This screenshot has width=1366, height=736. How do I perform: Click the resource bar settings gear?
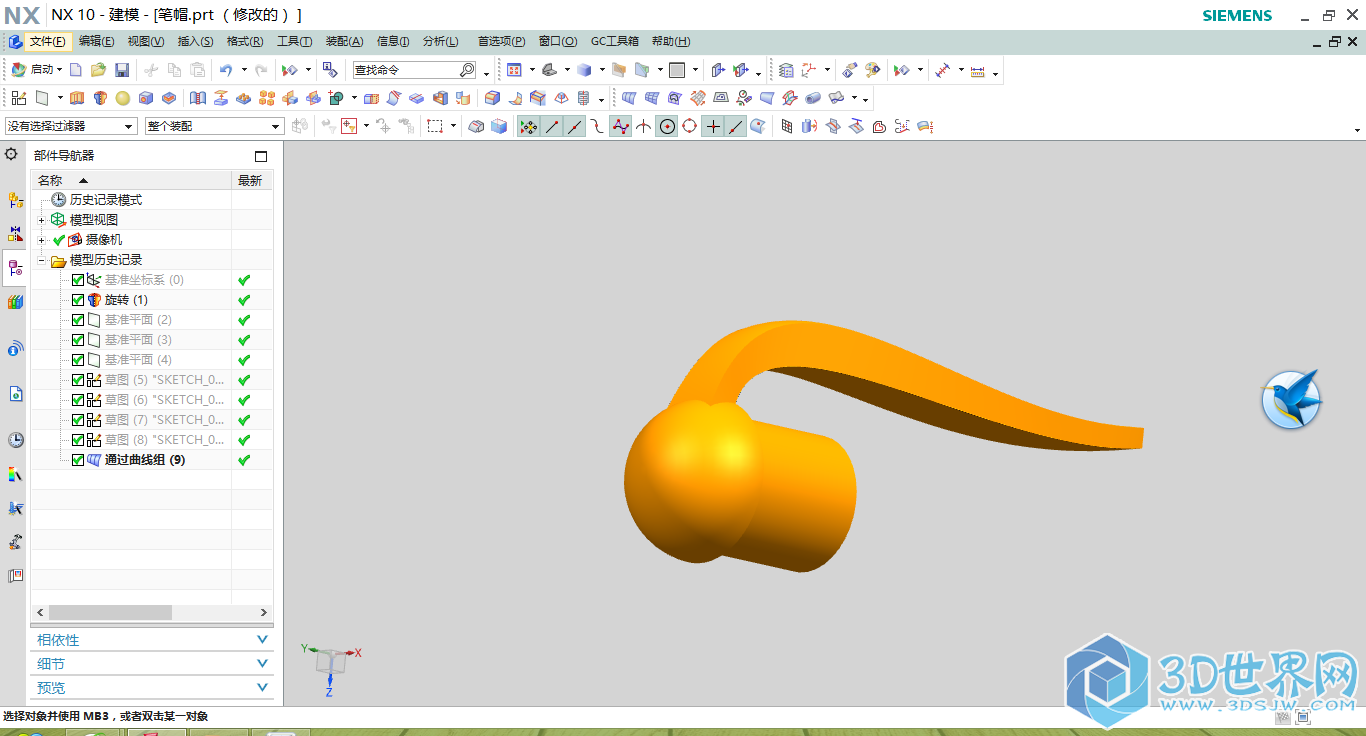coord(12,154)
